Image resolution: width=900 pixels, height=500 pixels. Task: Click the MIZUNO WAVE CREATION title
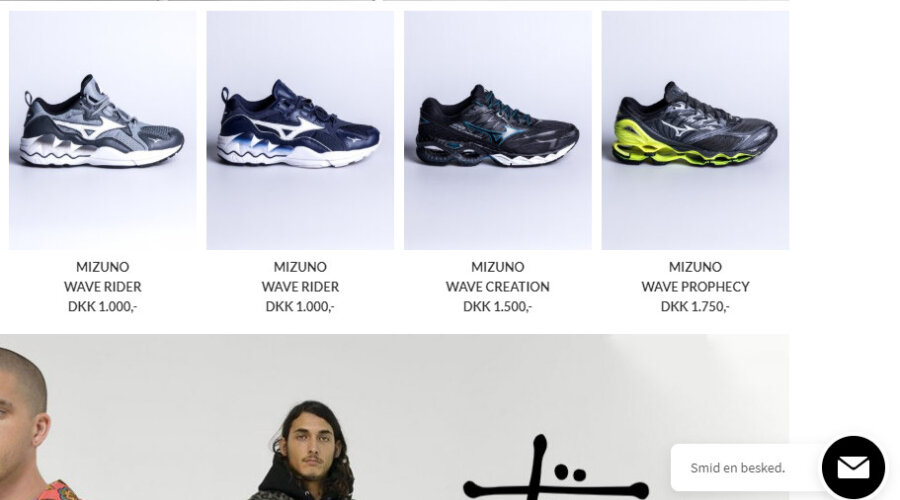tap(498, 277)
